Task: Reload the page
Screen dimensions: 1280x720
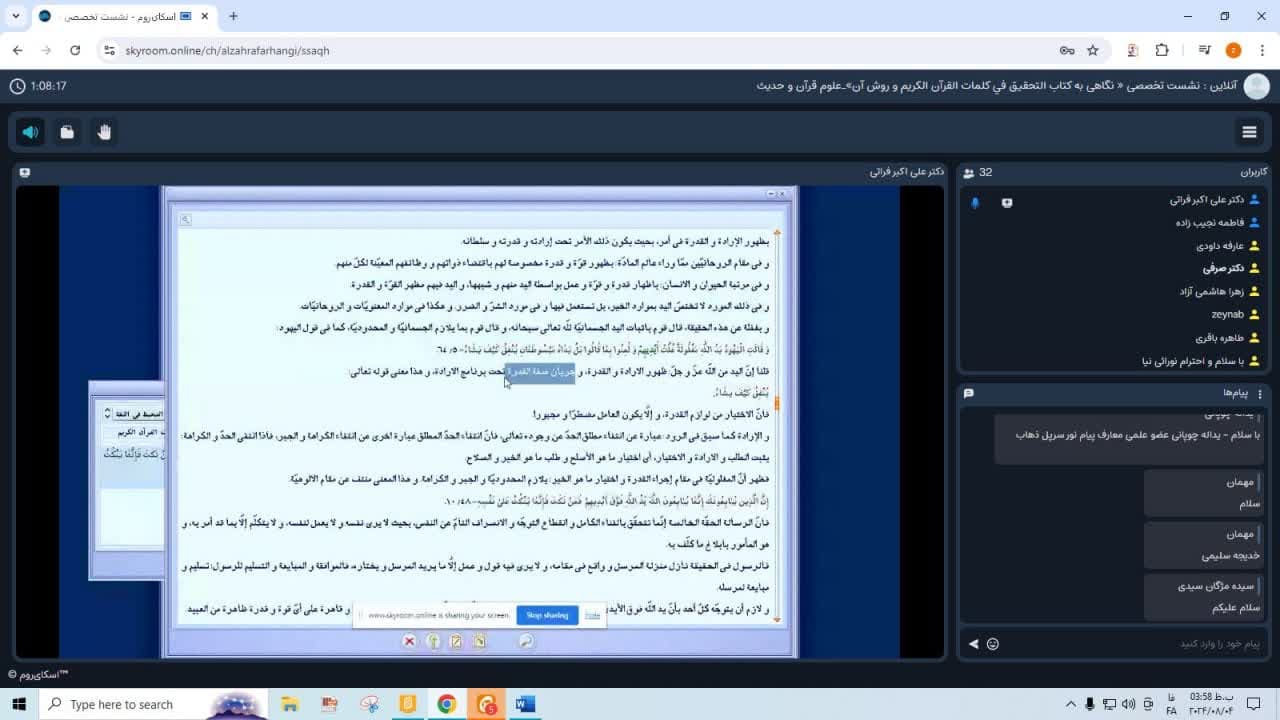Action: (75, 50)
